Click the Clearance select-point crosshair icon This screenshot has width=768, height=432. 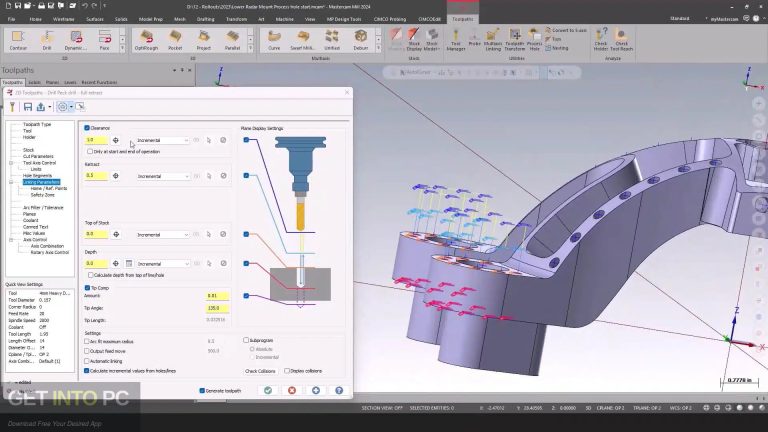[116, 140]
